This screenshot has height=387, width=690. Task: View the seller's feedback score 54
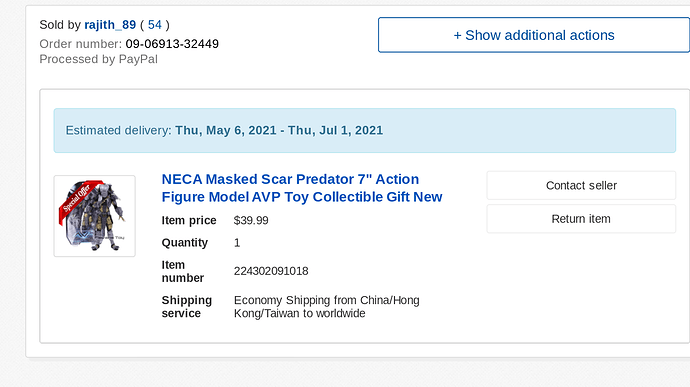click(154, 25)
